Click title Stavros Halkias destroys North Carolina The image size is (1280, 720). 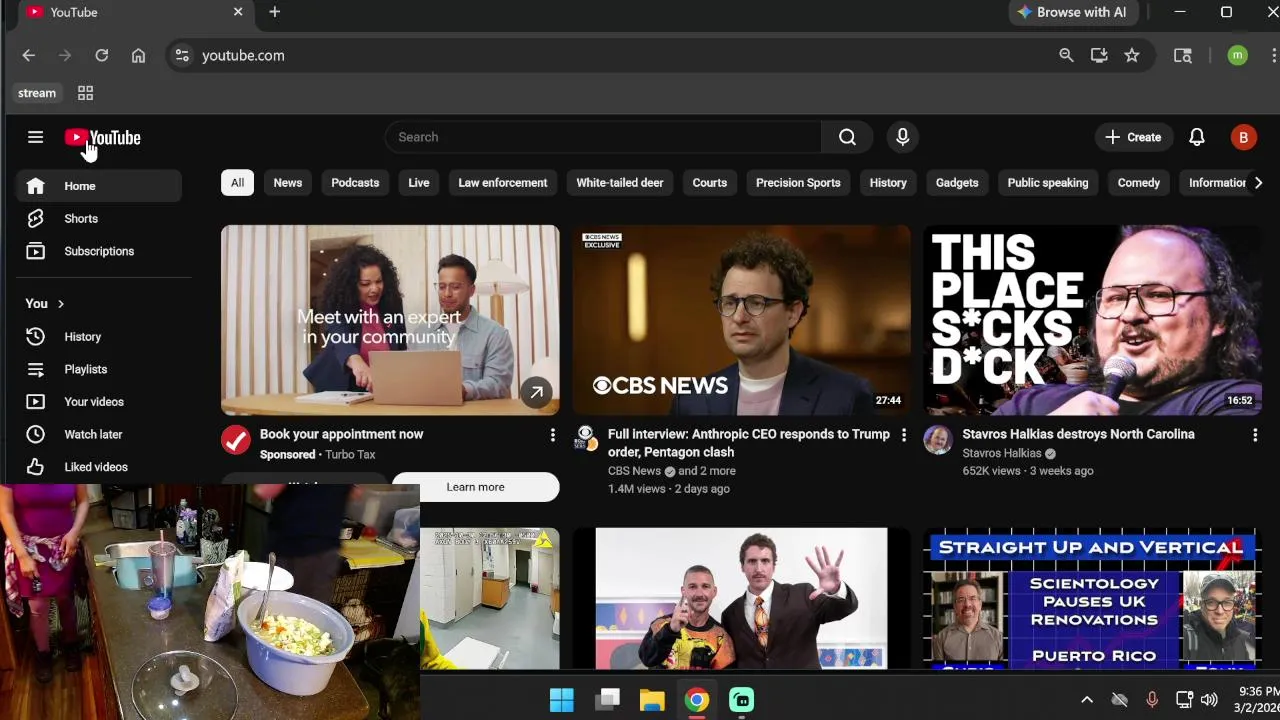[x=1078, y=434]
